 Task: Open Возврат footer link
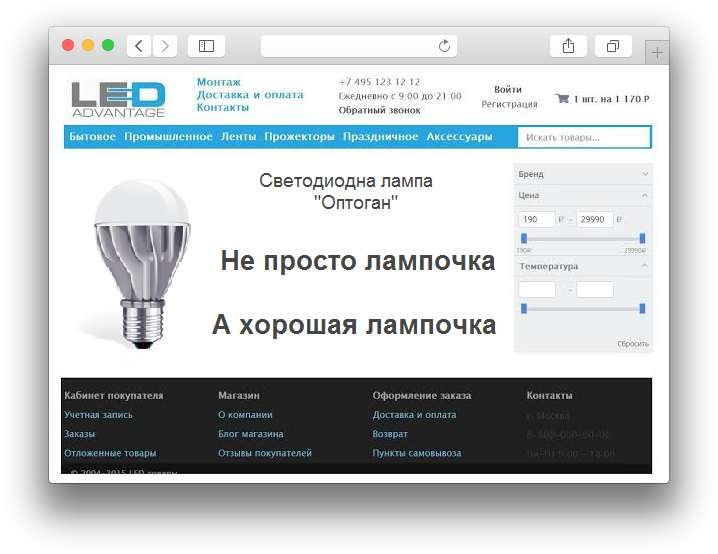click(390, 434)
